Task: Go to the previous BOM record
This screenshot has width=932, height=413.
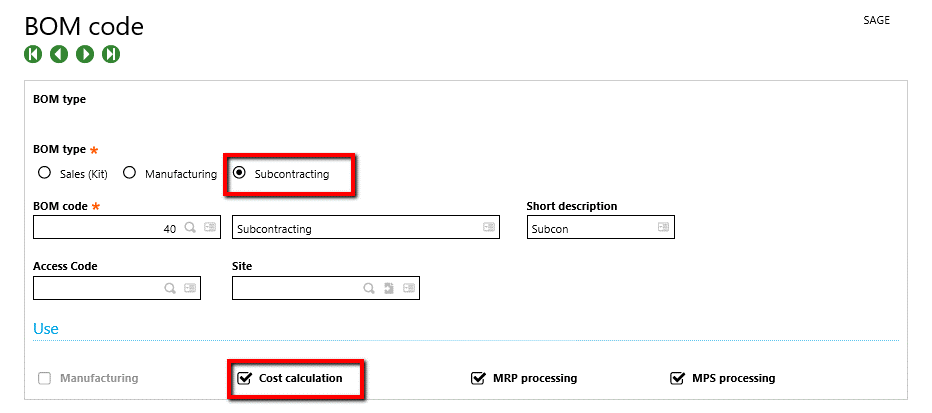Action: [59, 54]
